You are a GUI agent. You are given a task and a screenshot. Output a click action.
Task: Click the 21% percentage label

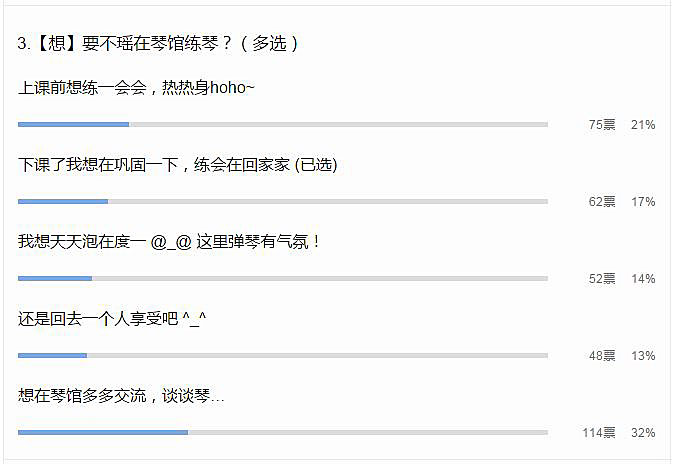tap(643, 125)
